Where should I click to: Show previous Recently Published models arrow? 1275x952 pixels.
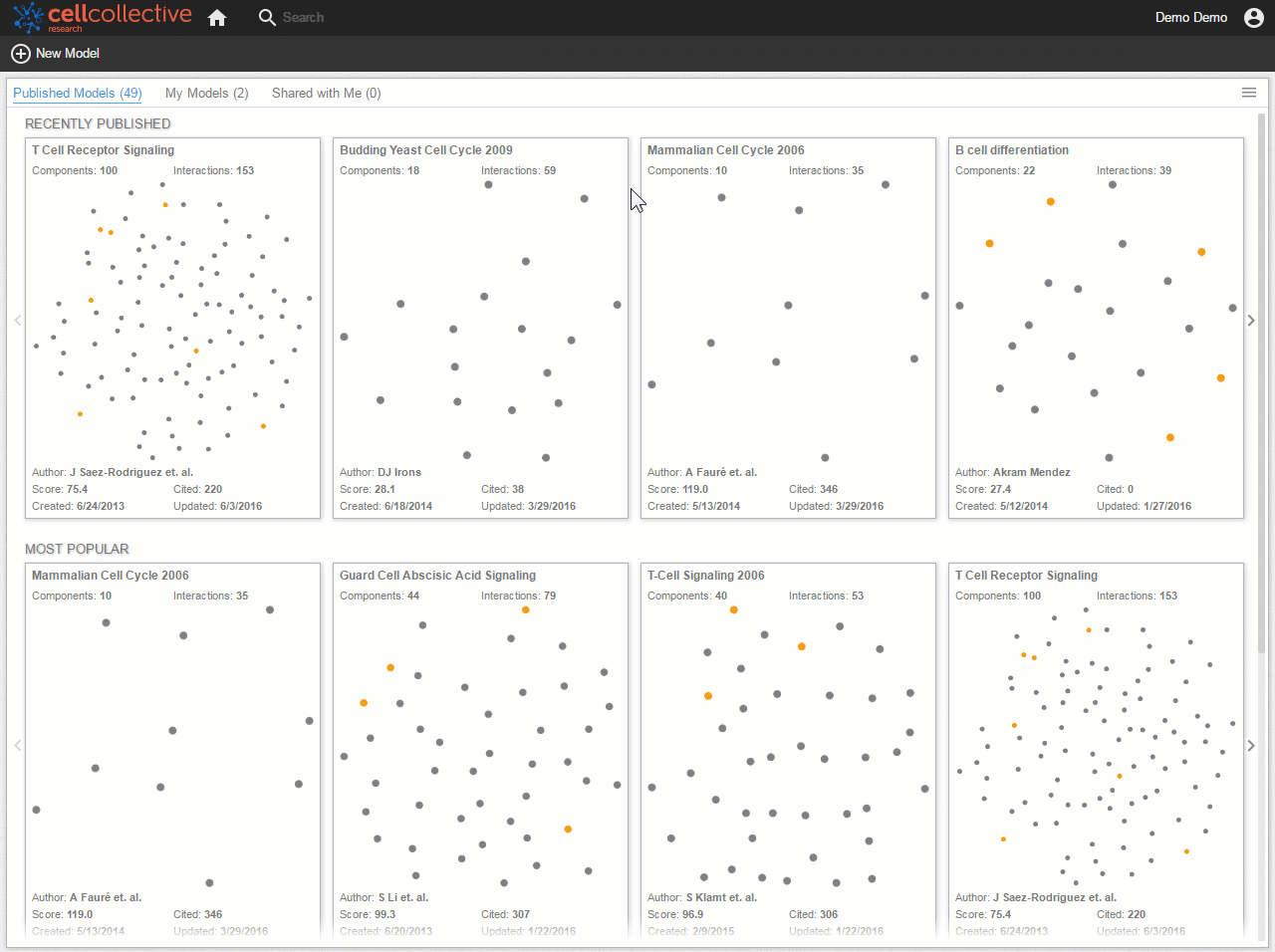(18, 321)
